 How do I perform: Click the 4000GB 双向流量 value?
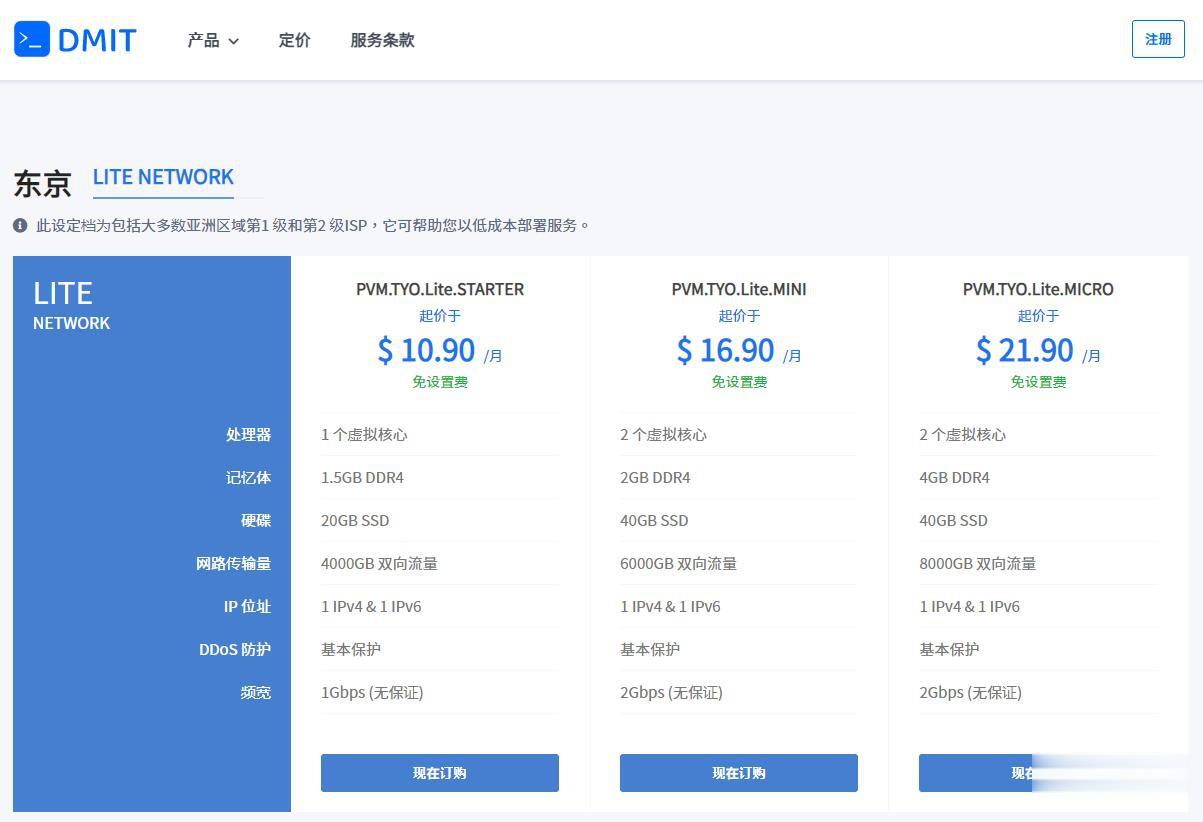coord(379,564)
